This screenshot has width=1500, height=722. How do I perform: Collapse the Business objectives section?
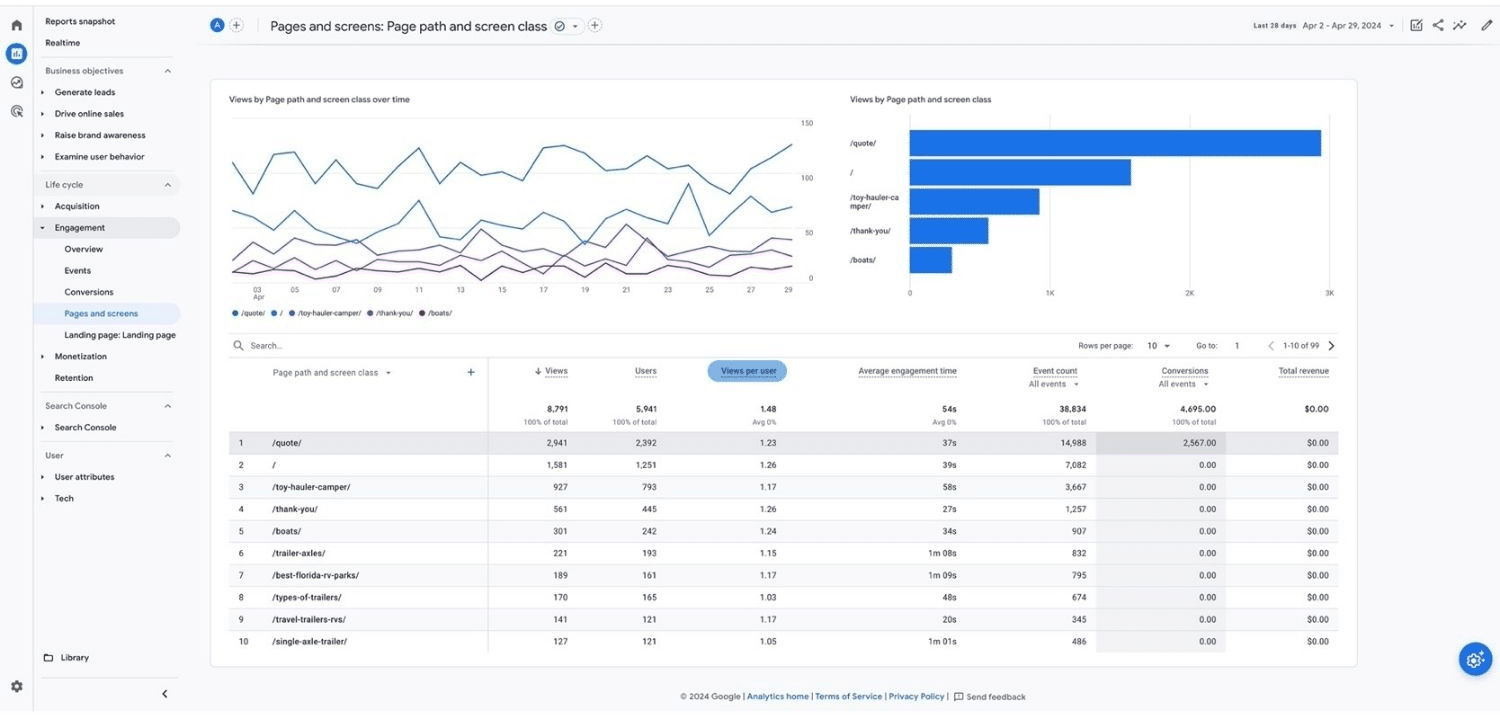167,71
